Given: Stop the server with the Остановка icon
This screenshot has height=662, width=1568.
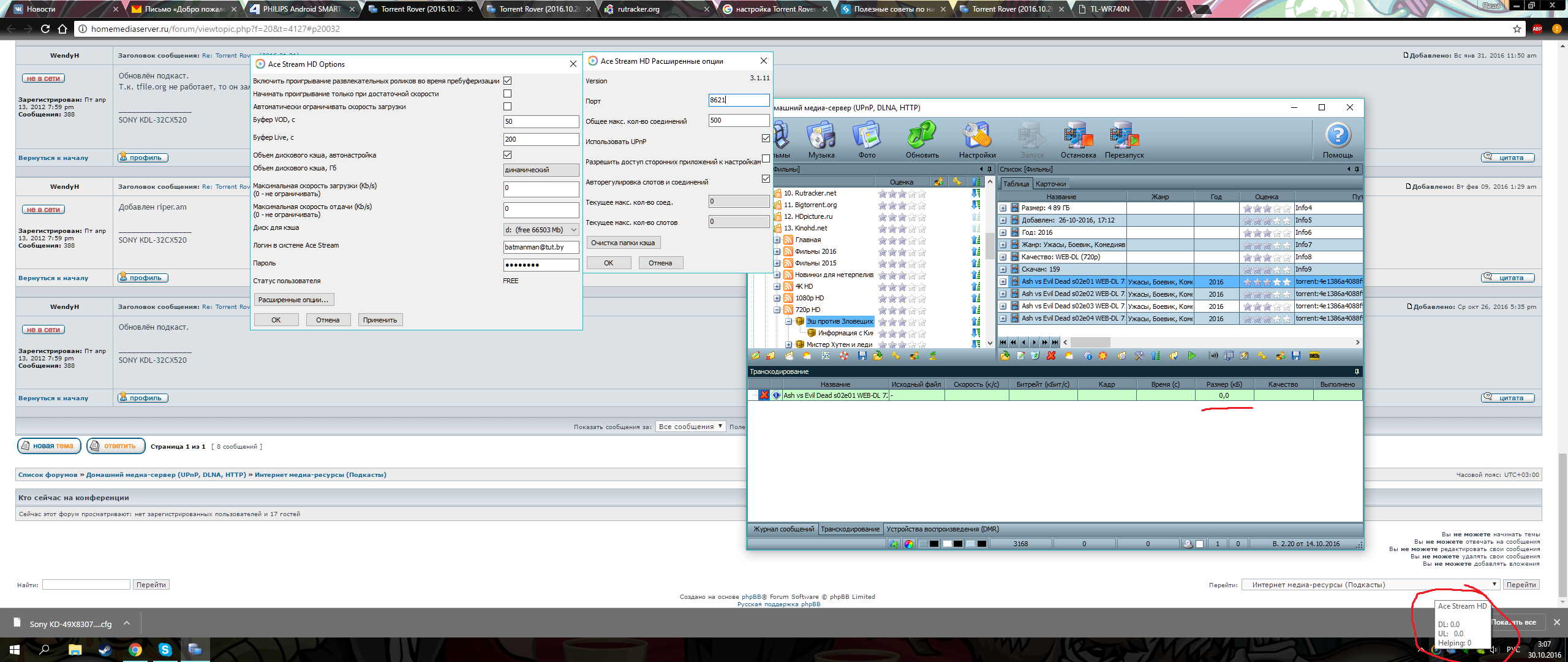Looking at the screenshot, I should coord(1078,140).
